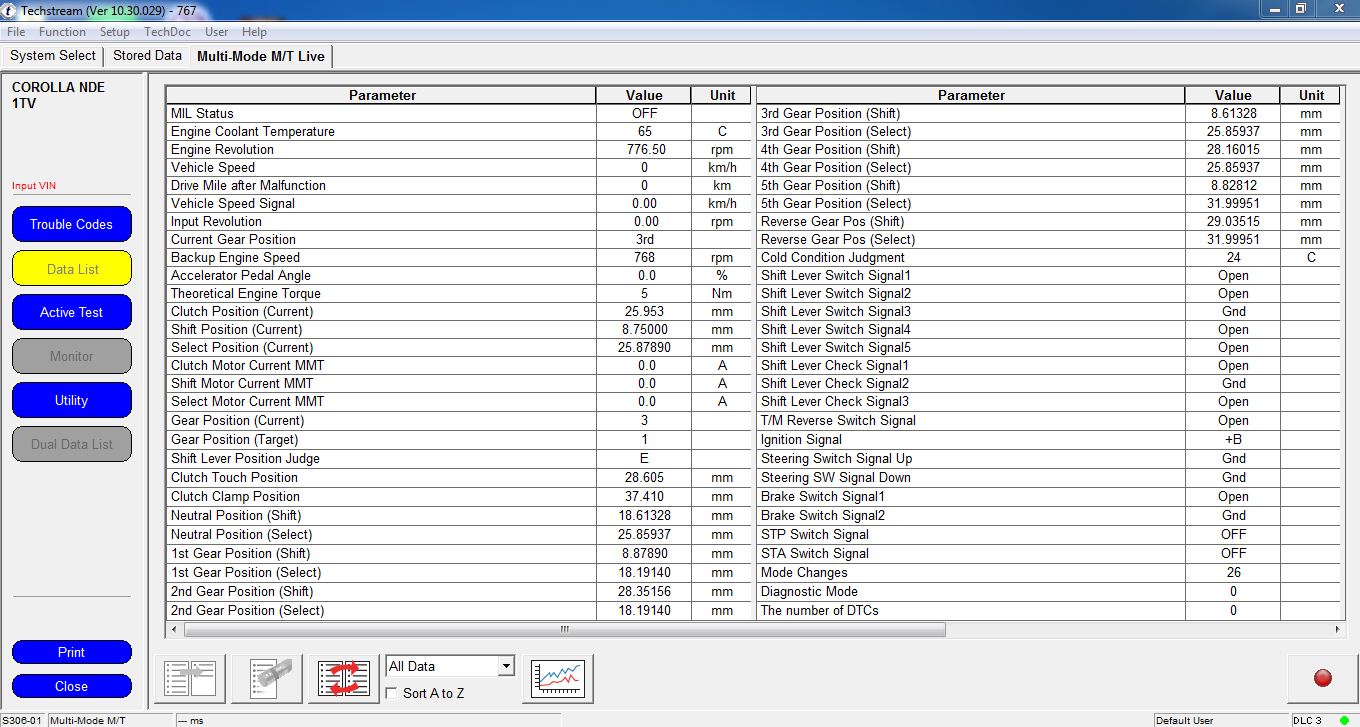The height and width of the screenshot is (727, 1360).
Task: Click the red-arrows list swap icon
Action: pos(344,679)
